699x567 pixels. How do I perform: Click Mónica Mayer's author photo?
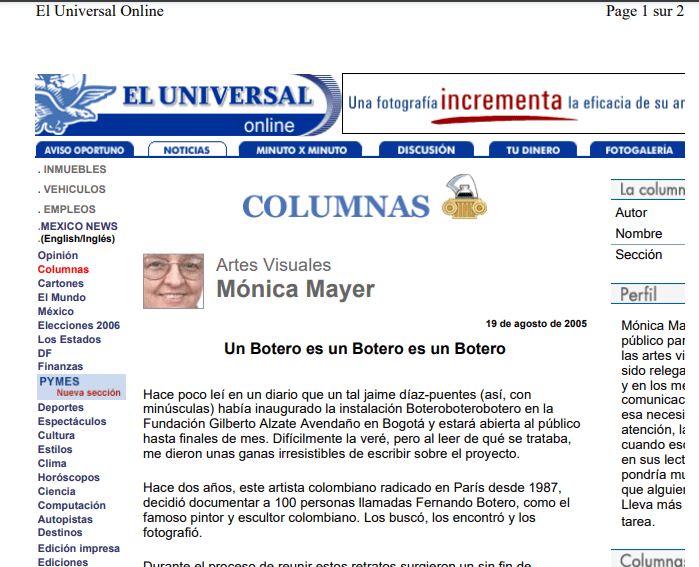[x=173, y=281]
